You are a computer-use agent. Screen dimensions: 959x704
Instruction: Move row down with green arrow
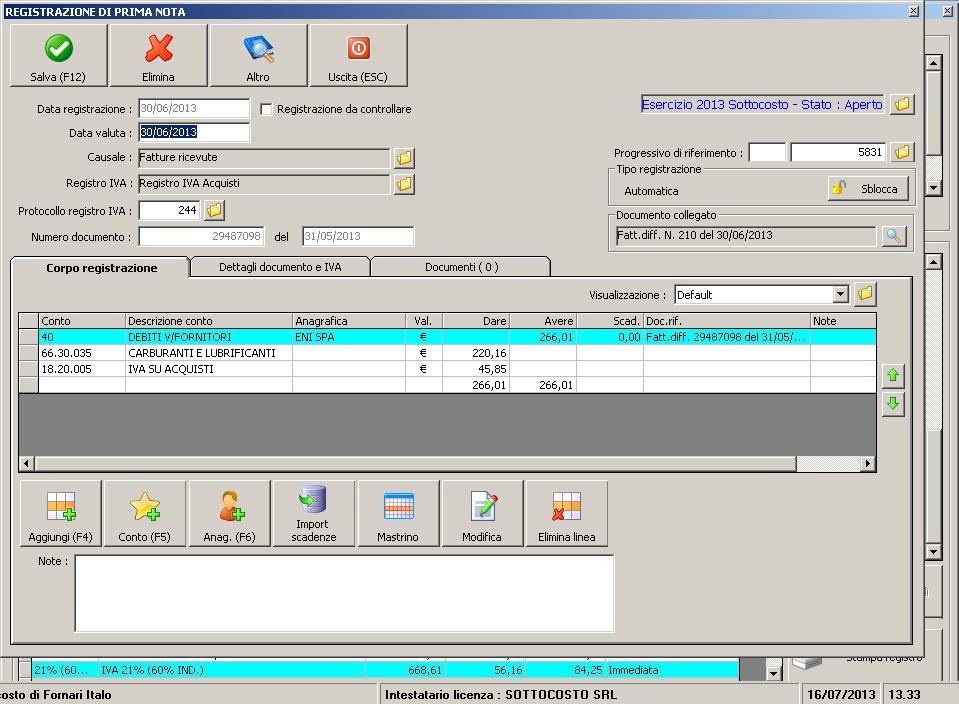pos(893,404)
